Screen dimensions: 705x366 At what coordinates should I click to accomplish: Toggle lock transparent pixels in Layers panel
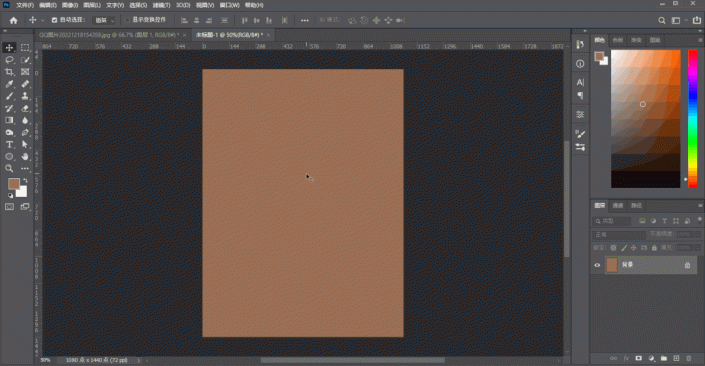(613, 248)
